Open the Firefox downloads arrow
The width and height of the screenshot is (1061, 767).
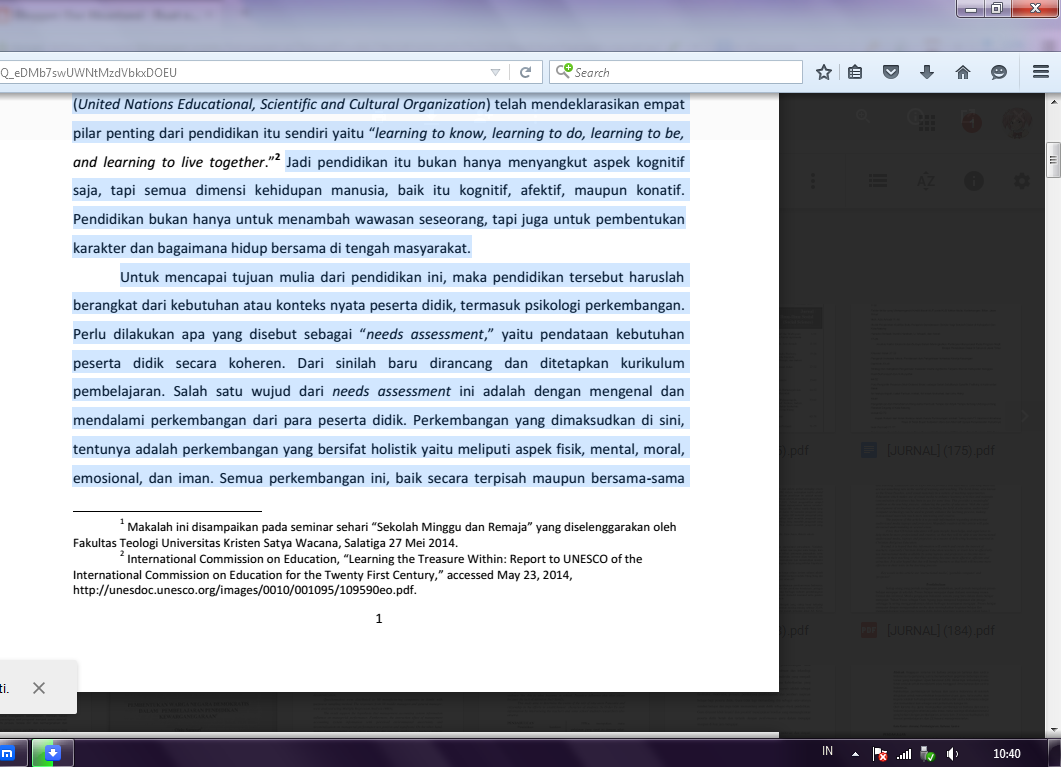927,72
